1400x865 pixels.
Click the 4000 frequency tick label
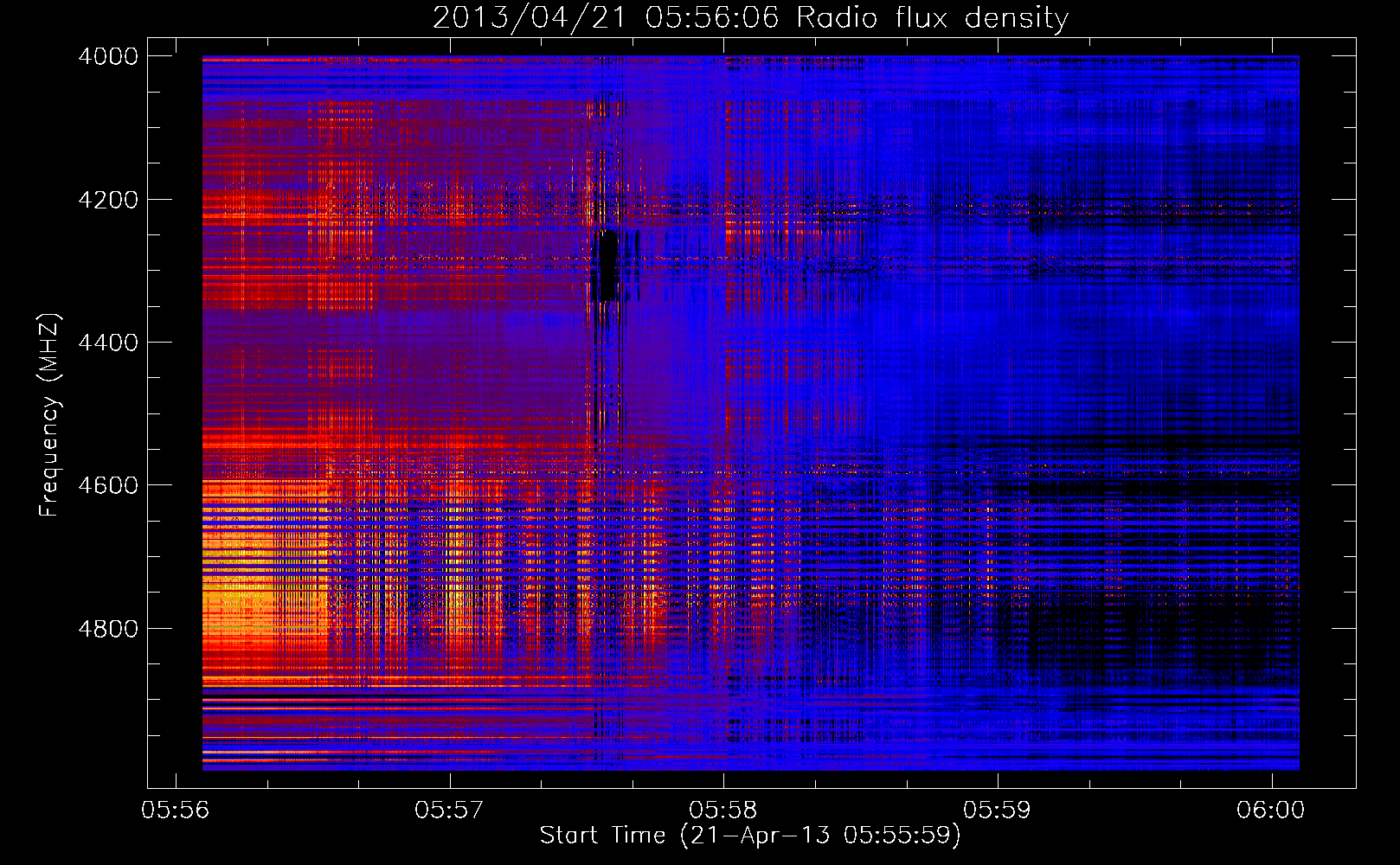108,56
